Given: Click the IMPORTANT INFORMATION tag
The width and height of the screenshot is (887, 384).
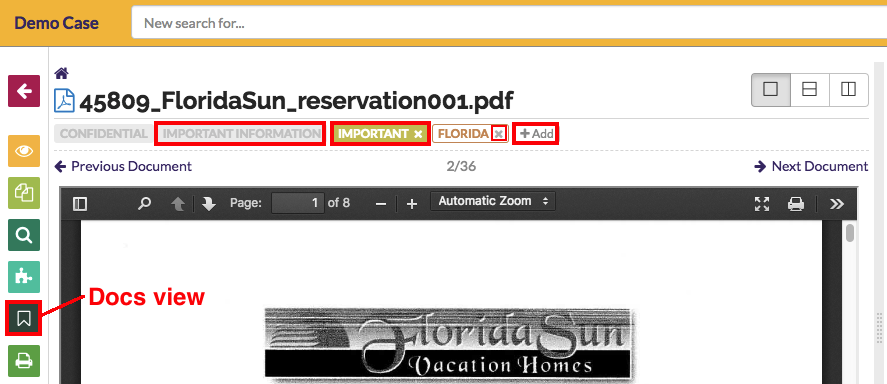Looking at the screenshot, I should coord(242,134).
